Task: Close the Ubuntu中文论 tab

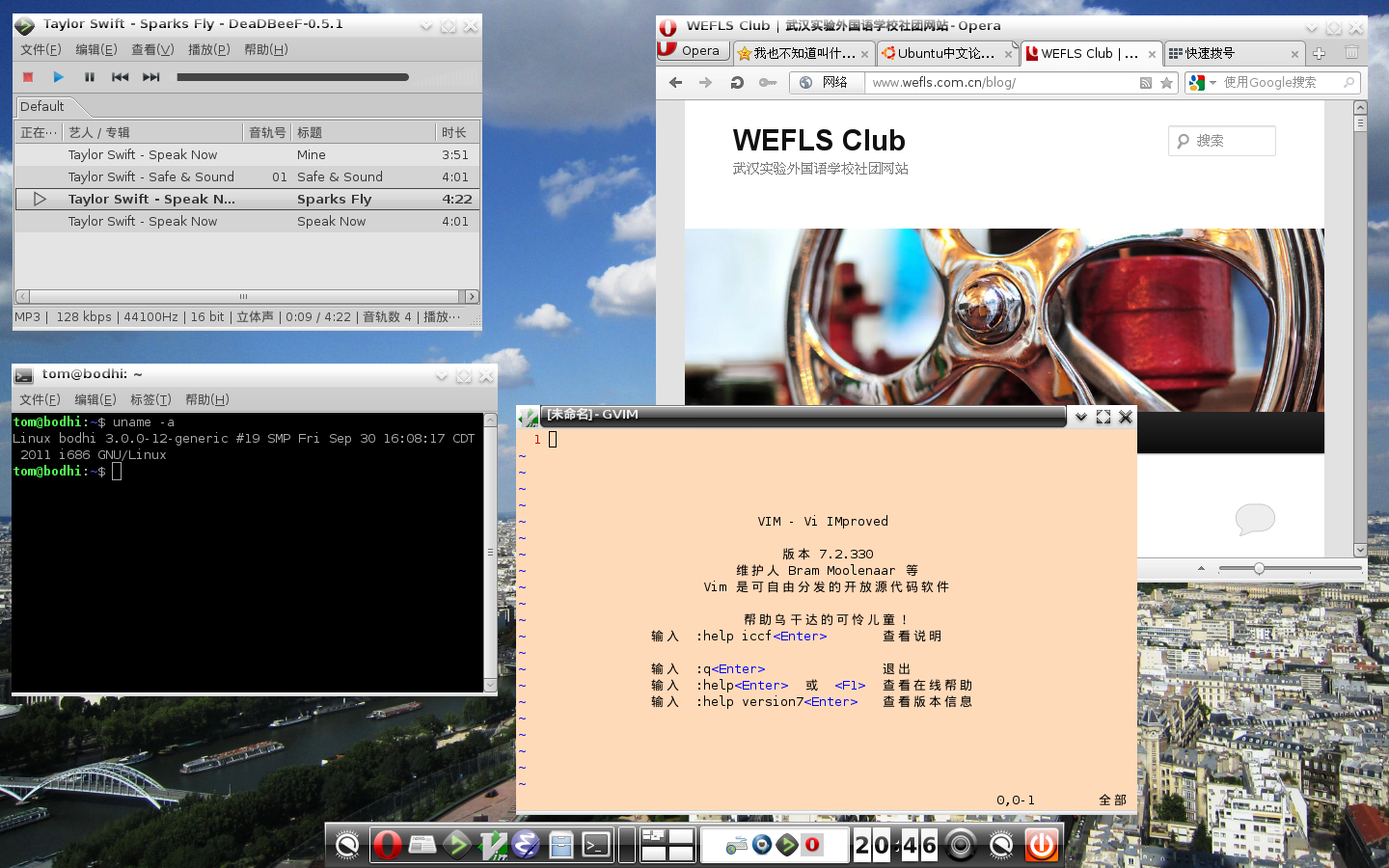Action: [x=1008, y=54]
